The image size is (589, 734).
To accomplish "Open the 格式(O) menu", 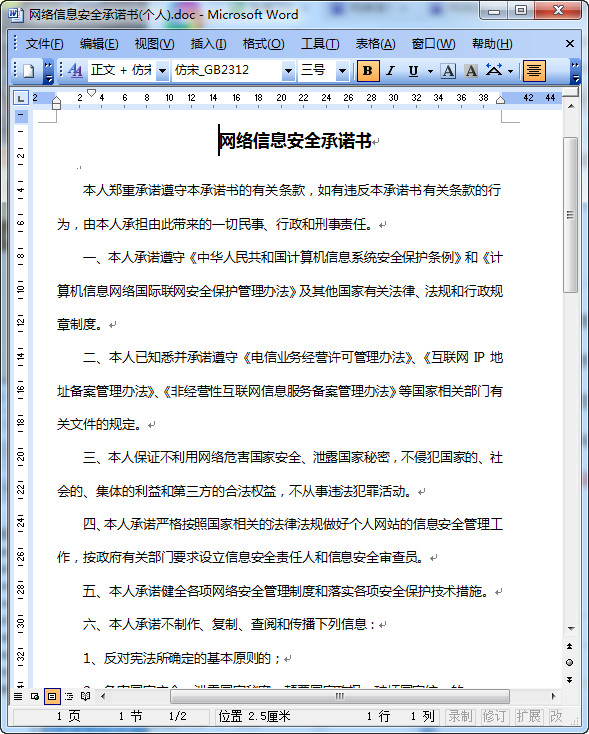I will 263,44.
